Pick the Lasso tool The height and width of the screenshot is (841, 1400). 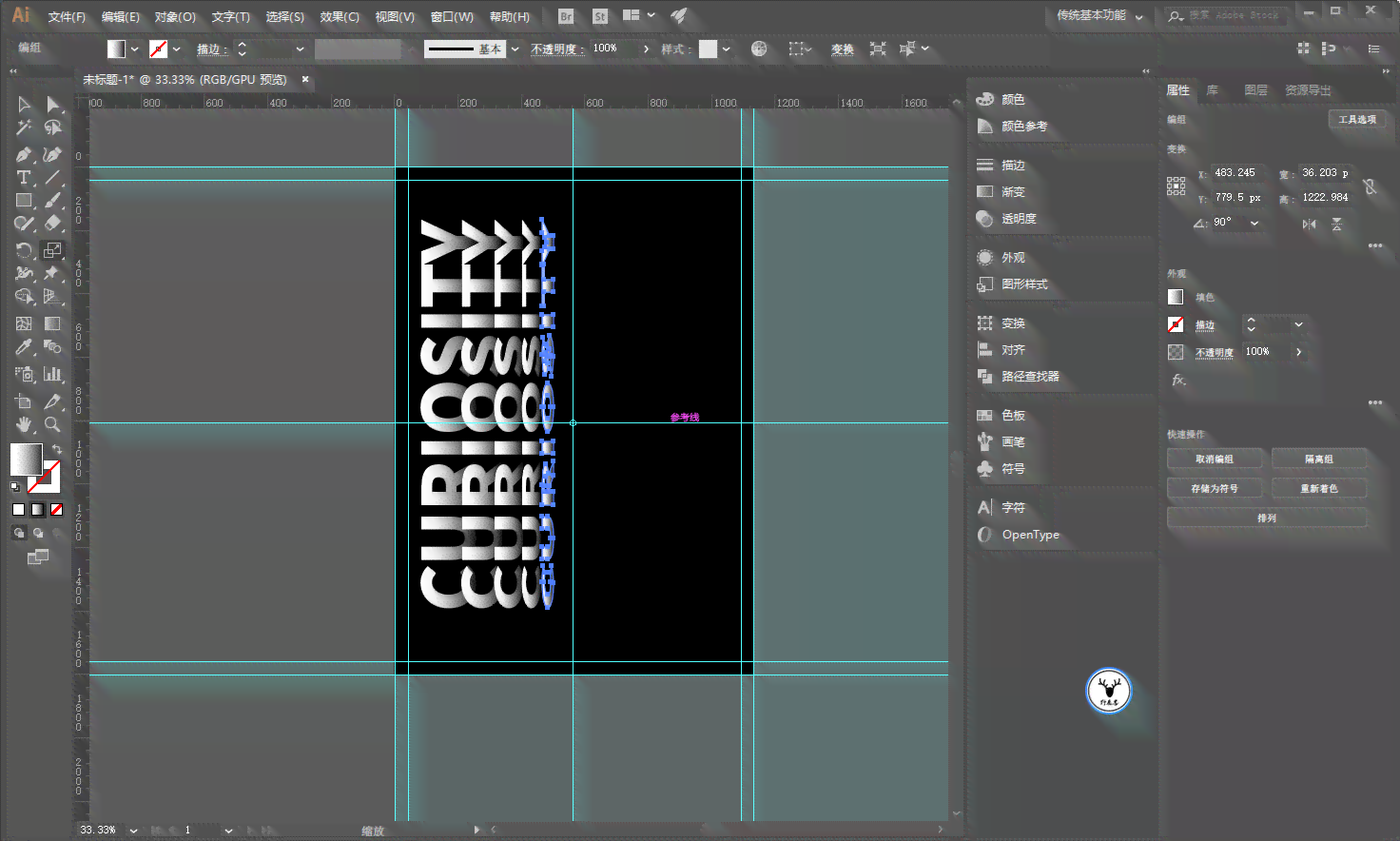[x=53, y=127]
